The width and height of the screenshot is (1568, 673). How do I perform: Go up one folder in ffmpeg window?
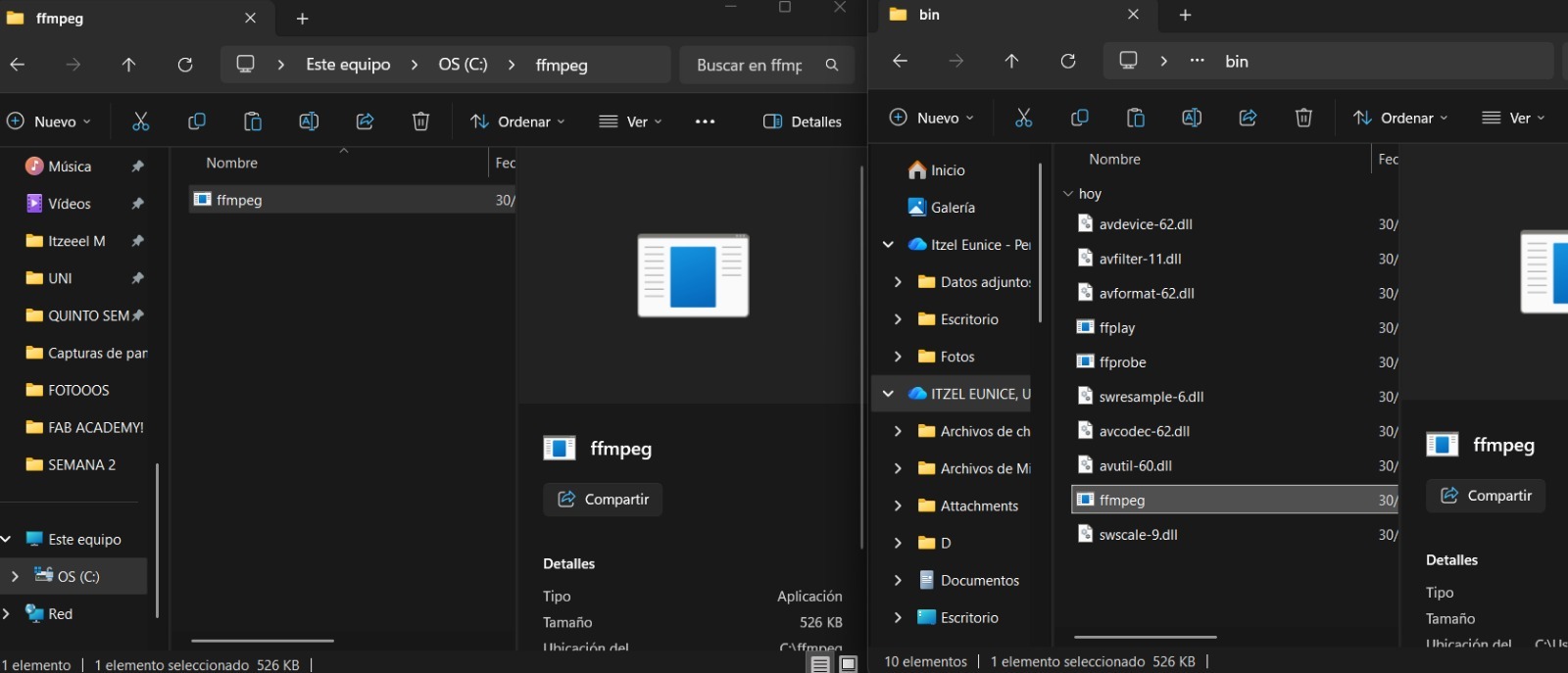(x=128, y=65)
